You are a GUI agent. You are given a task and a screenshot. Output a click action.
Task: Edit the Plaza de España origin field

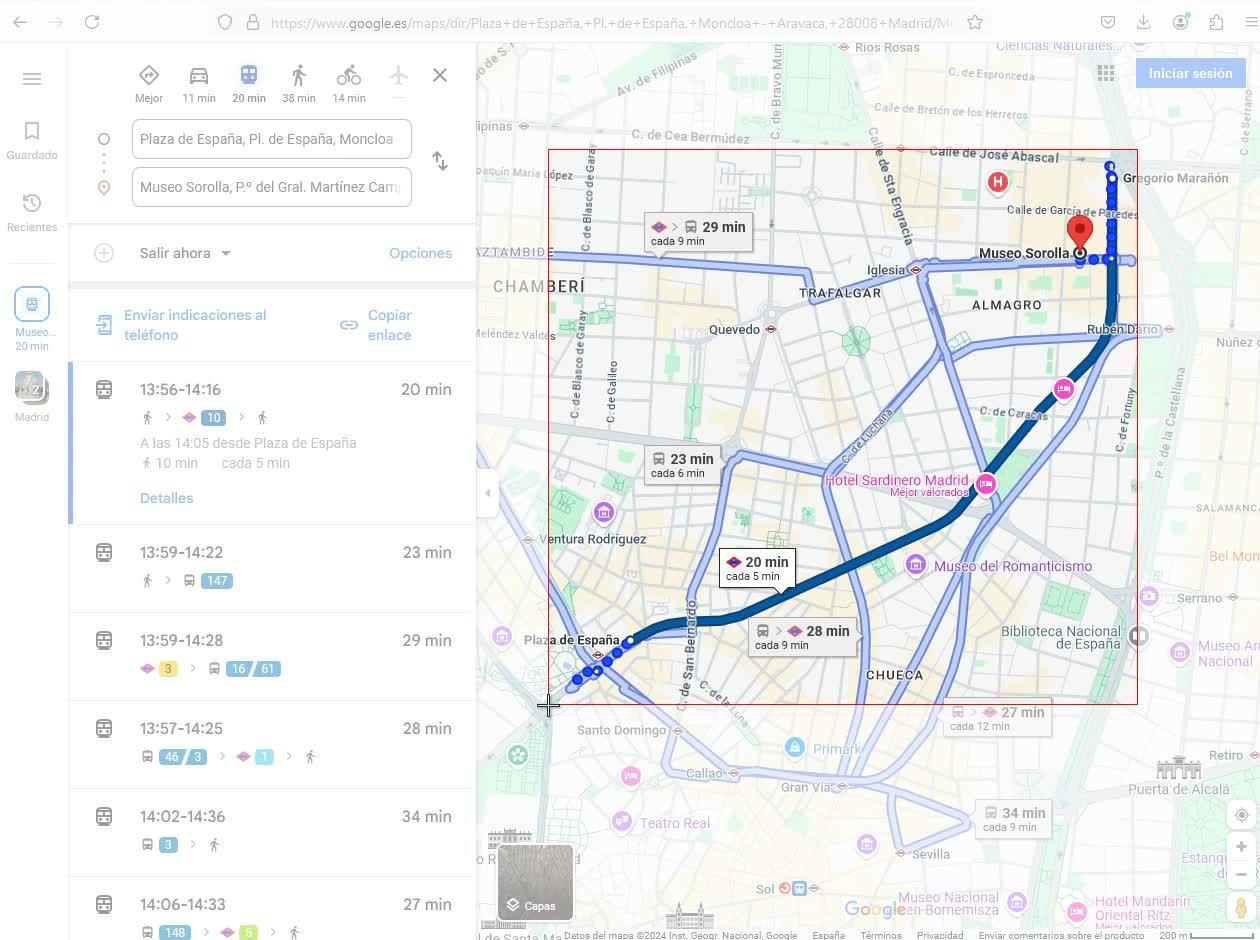(x=271, y=139)
